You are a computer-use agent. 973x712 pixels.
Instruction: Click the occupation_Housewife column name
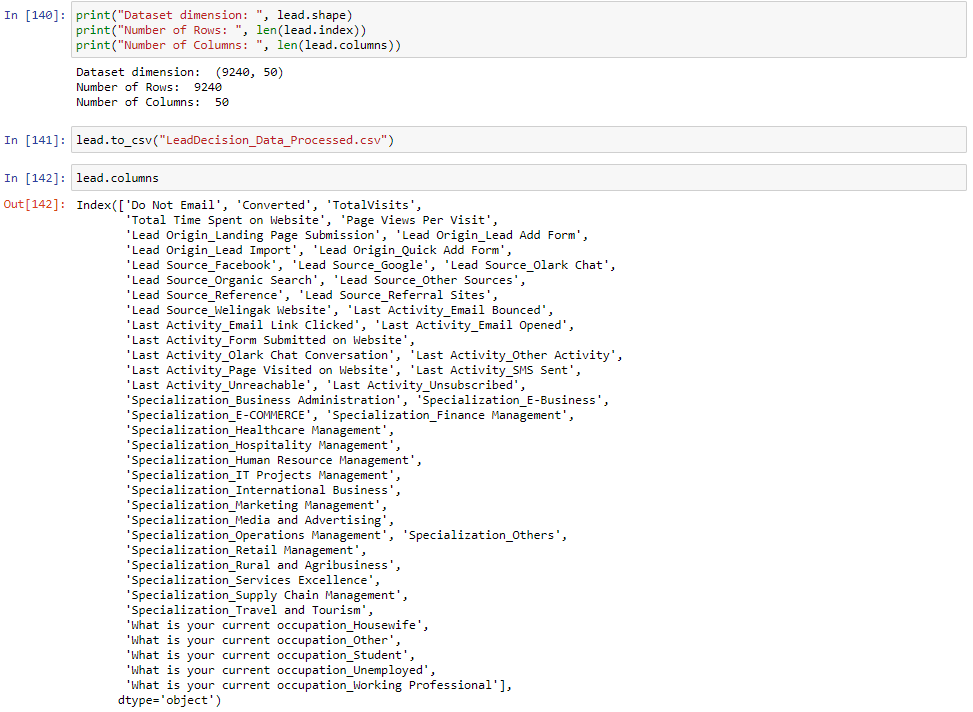click(x=277, y=625)
